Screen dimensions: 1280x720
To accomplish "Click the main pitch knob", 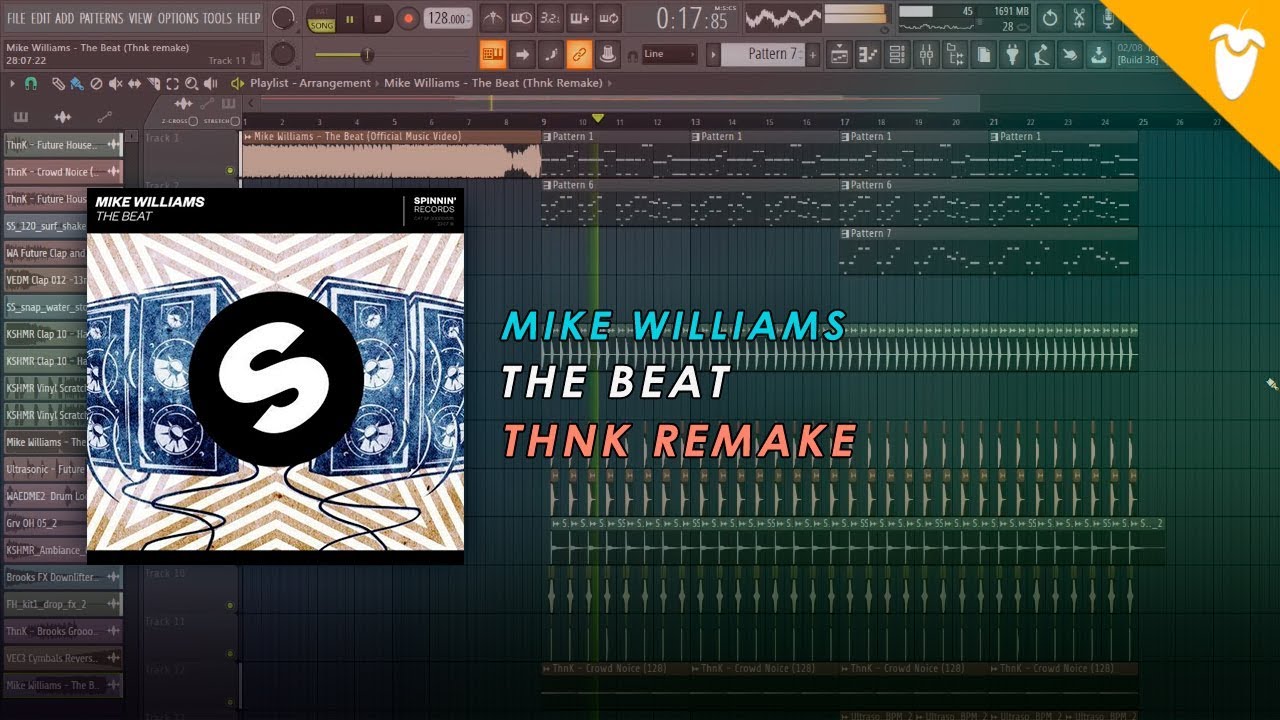I will point(284,54).
